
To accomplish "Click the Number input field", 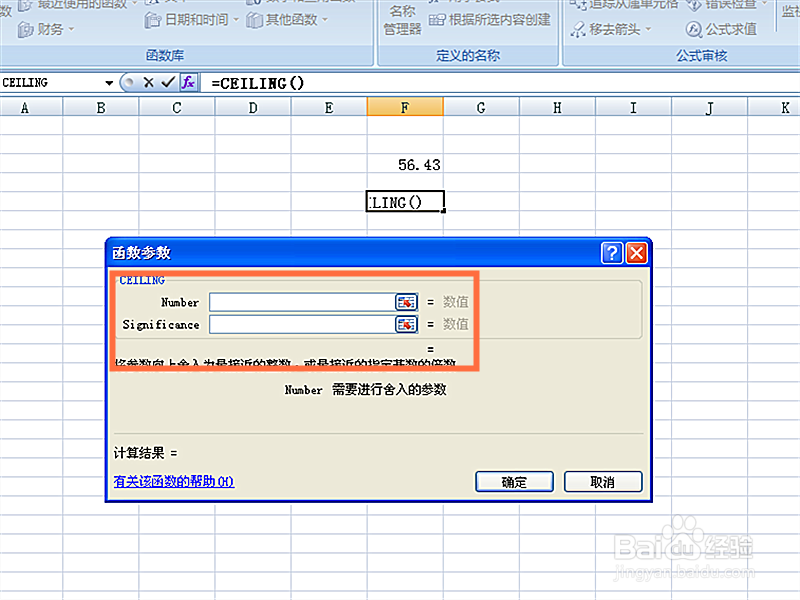I will click(302, 302).
